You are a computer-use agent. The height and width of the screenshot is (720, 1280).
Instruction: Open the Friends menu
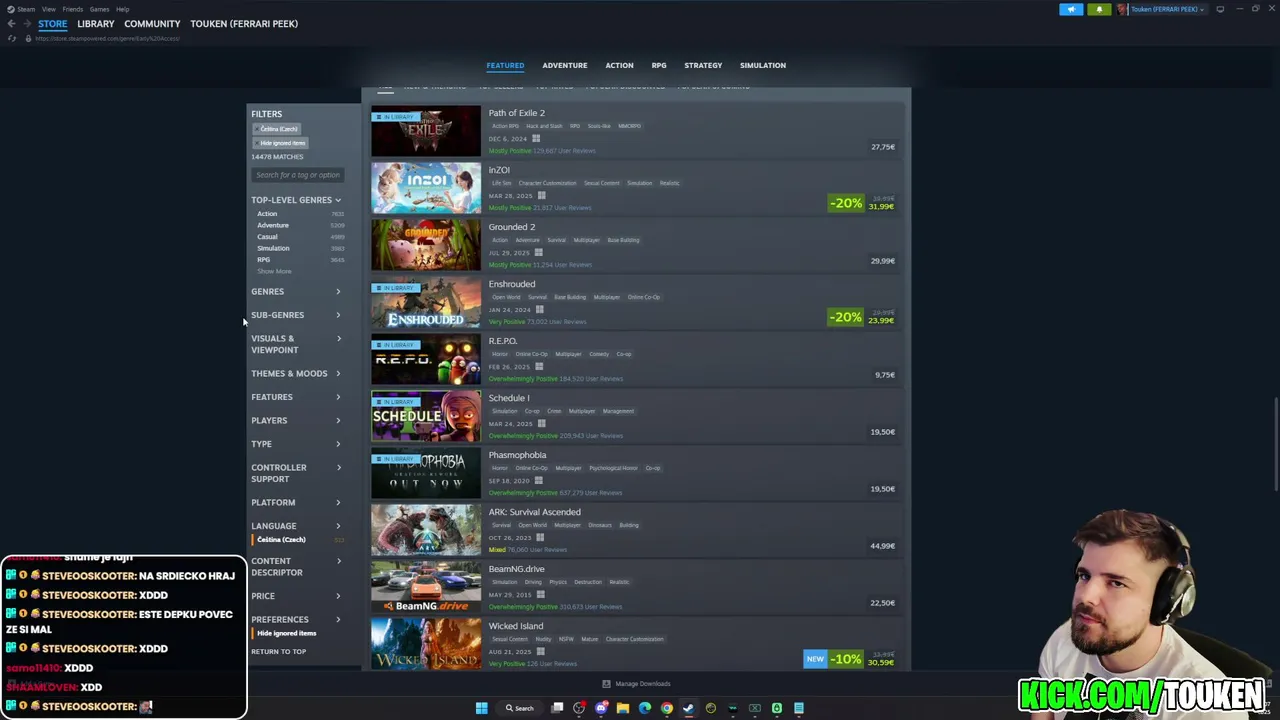72,9
